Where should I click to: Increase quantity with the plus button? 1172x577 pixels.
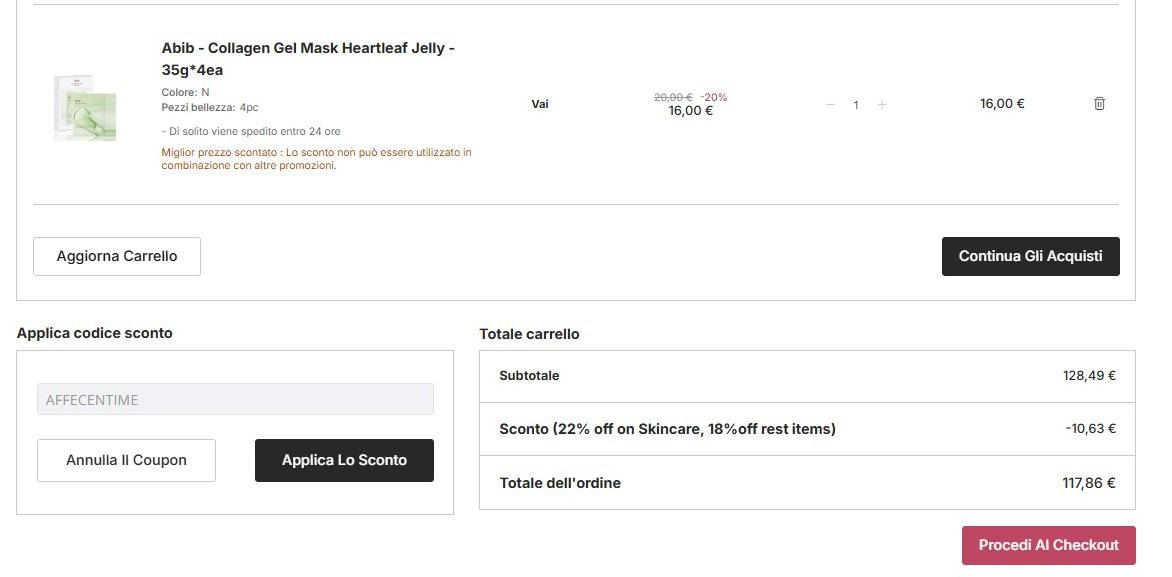[881, 105]
